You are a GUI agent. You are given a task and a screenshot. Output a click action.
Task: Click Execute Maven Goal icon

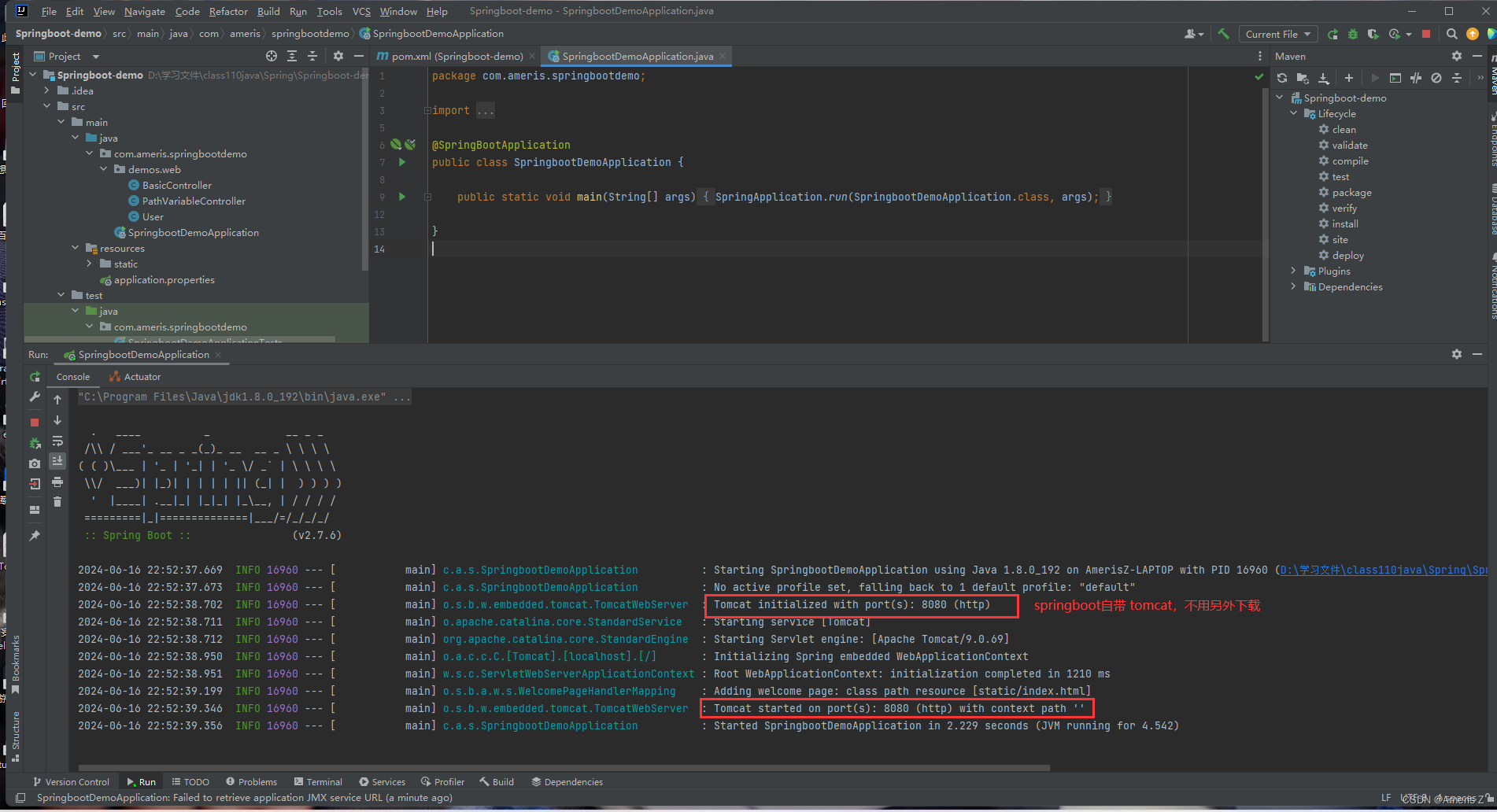pos(1395,78)
